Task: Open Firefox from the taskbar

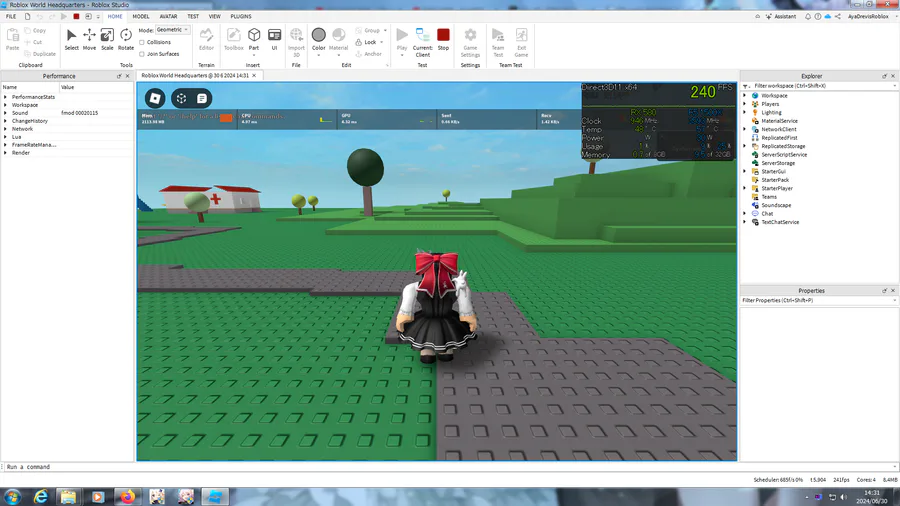Action: click(x=127, y=496)
